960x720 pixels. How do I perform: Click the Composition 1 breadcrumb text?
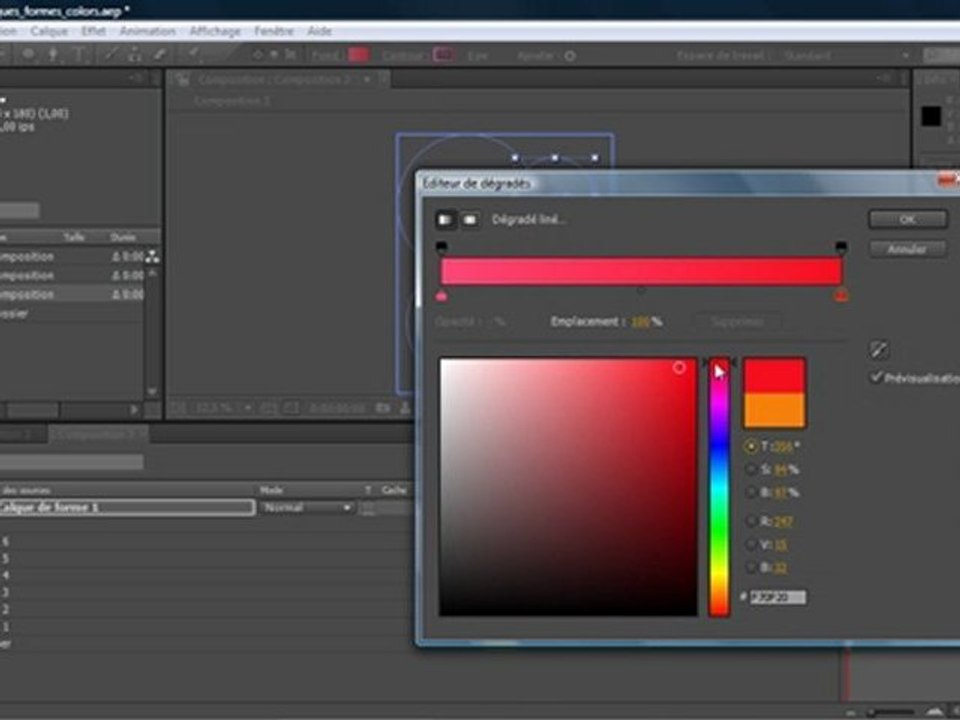click(232, 100)
